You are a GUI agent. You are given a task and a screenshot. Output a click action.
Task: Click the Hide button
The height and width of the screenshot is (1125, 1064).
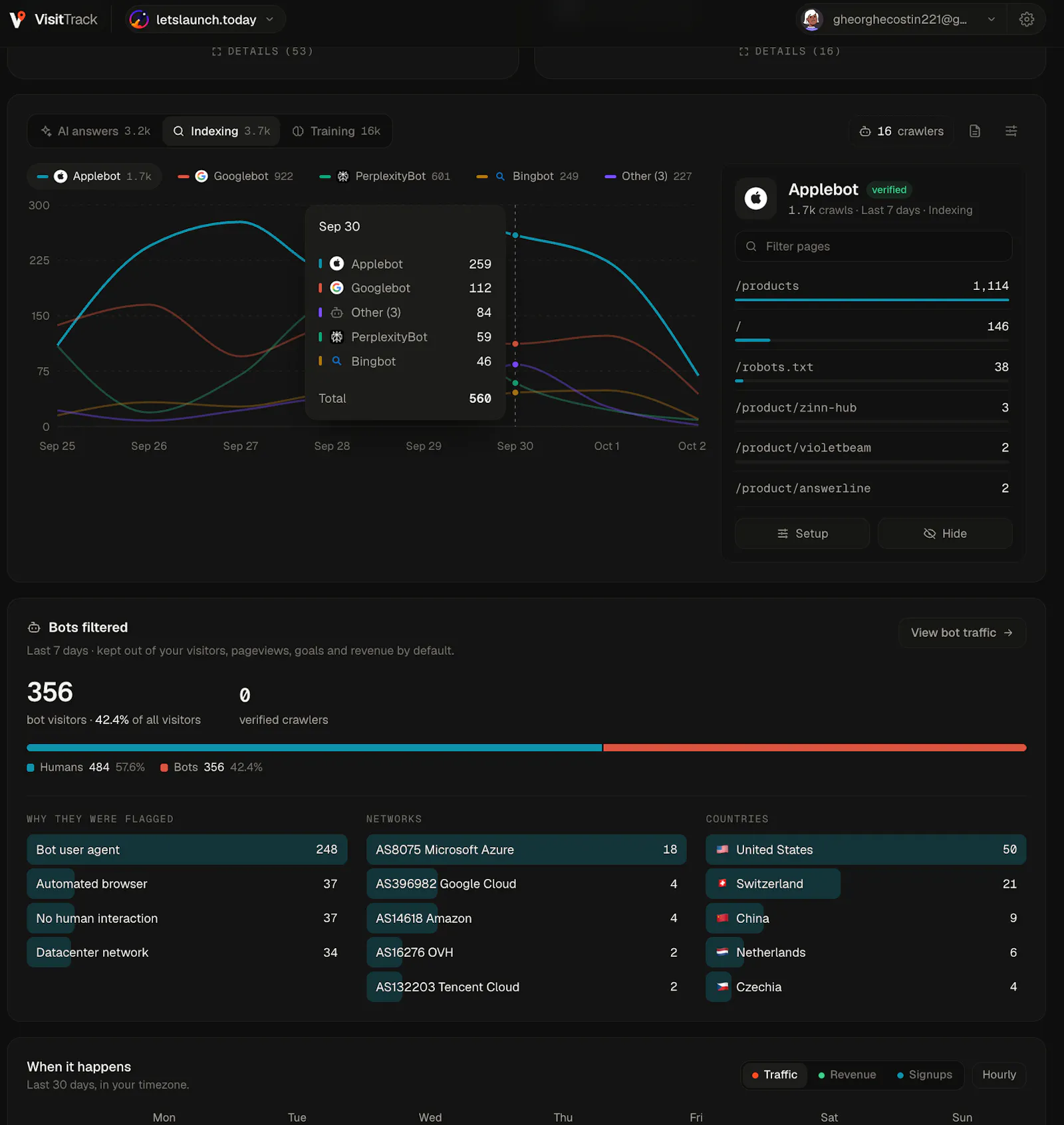tap(945, 533)
